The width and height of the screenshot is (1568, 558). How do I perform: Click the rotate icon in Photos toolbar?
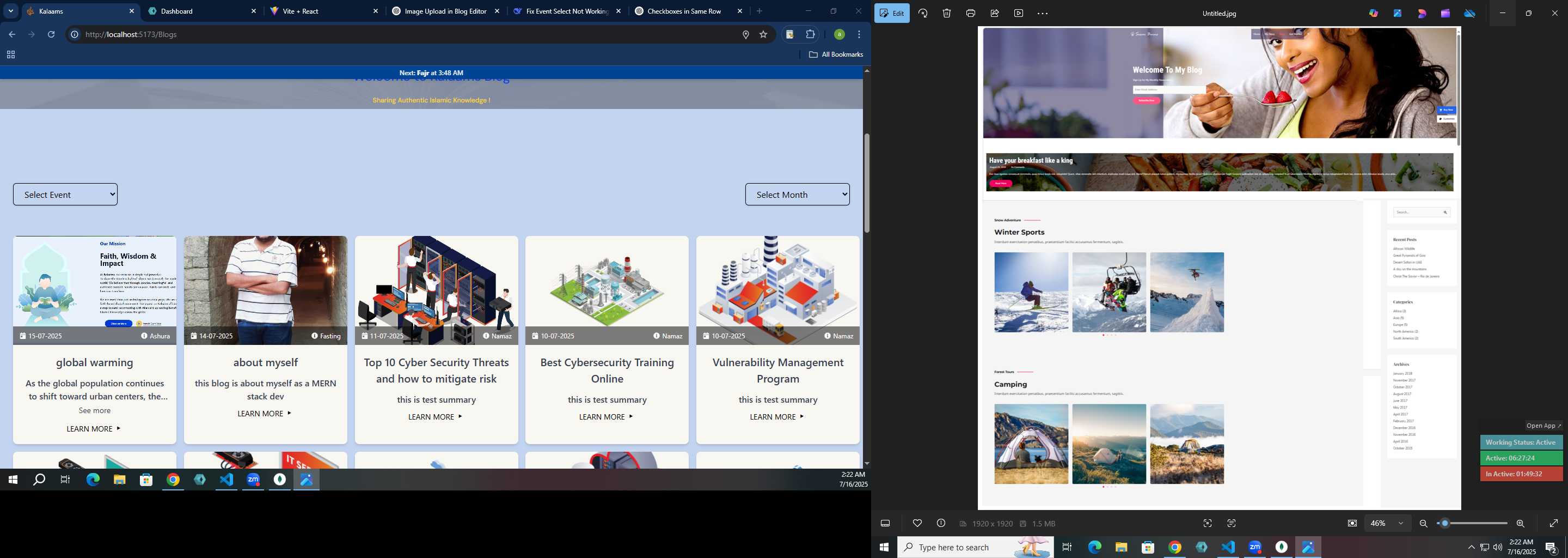pyautogui.click(x=923, y=13)
